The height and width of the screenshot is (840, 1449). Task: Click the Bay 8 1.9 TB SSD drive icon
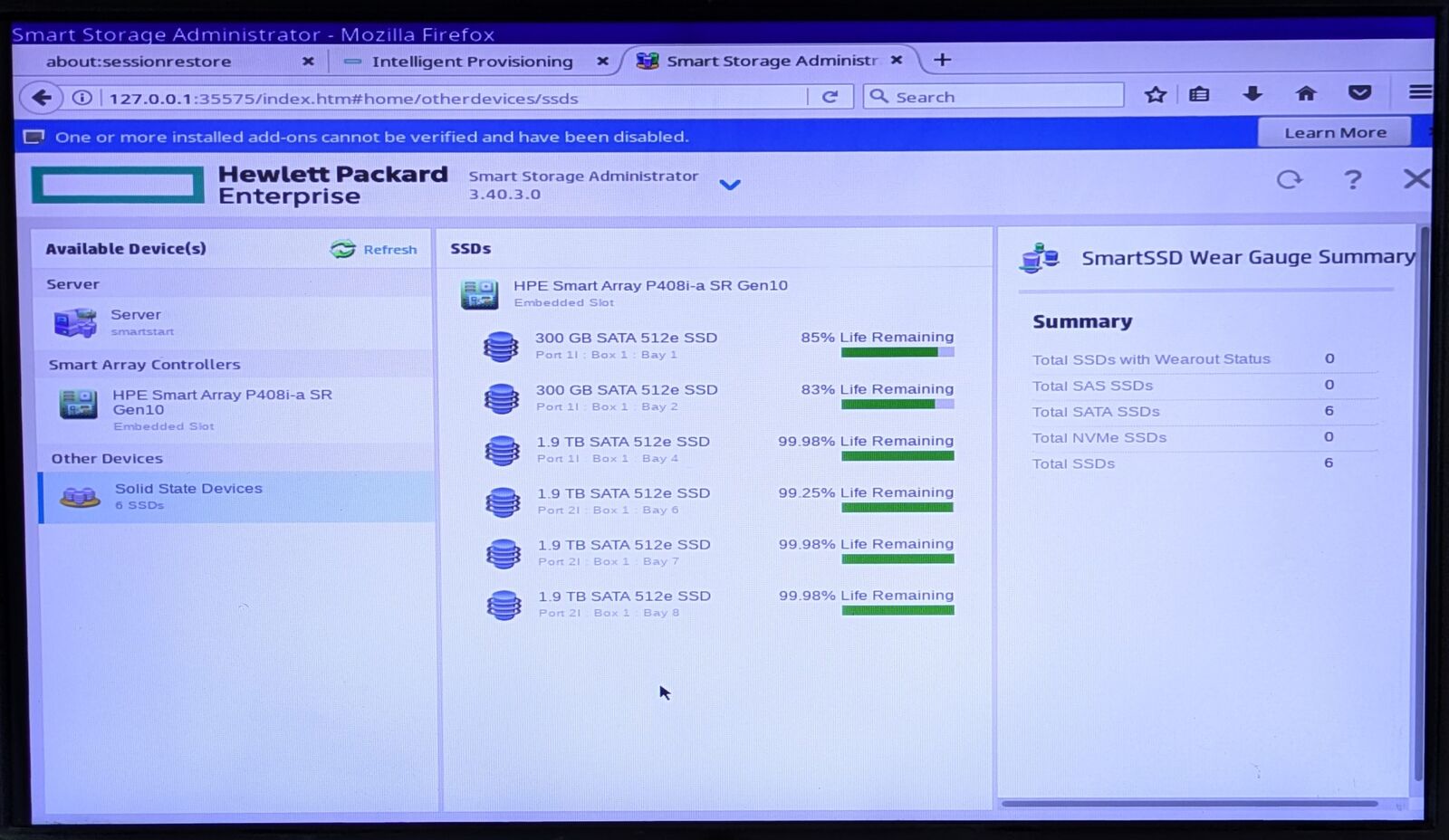pos(504,605)
